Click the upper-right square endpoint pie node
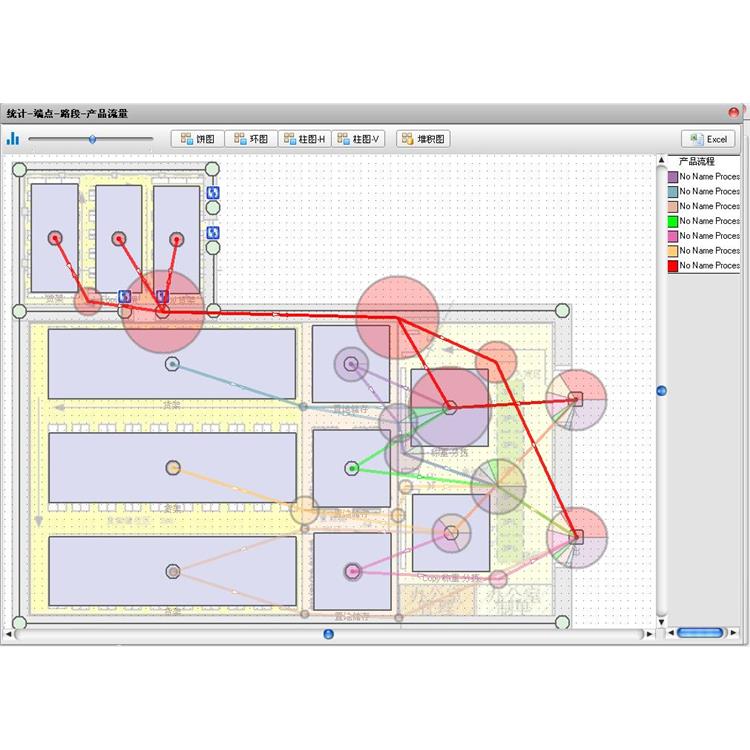This screenshot has height=750, width=750. point(576,400)
